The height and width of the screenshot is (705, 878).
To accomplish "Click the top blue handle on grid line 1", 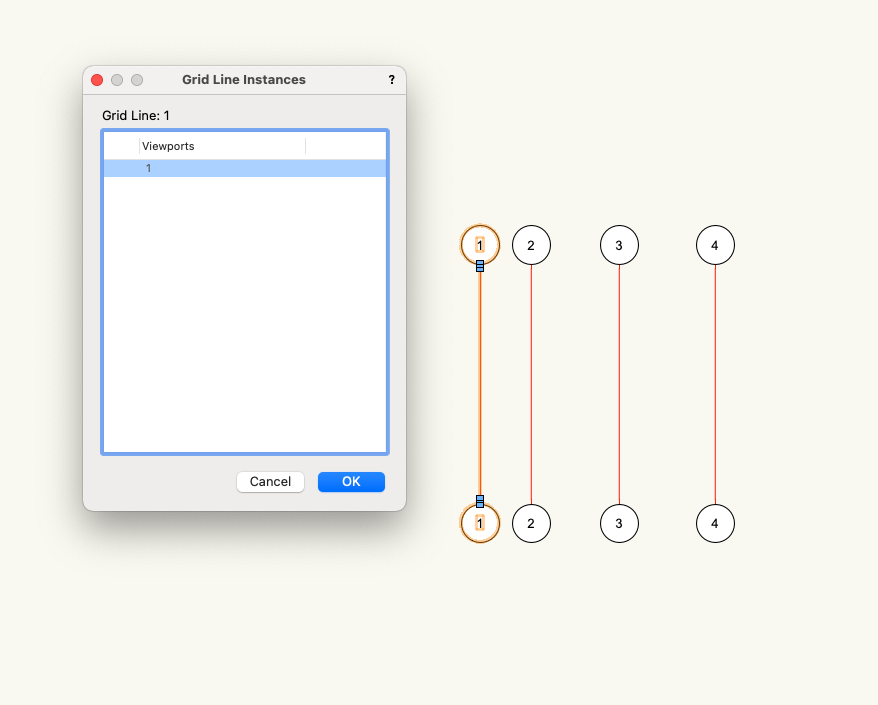I will (480, 266).
